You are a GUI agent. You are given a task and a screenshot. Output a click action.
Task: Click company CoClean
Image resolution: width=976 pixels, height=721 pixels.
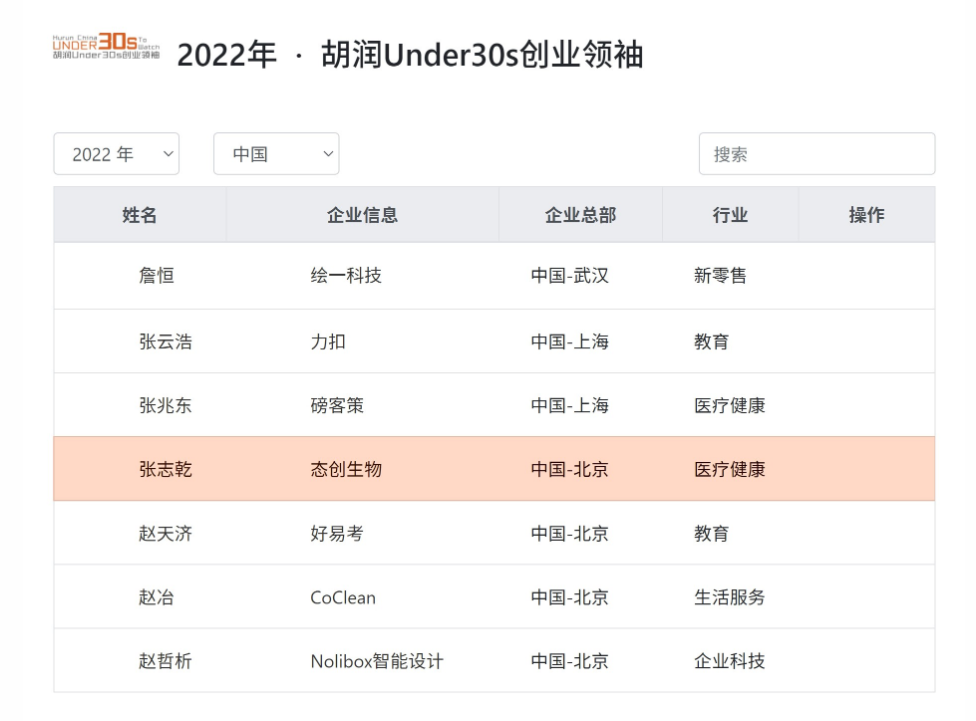click(343, 598)
